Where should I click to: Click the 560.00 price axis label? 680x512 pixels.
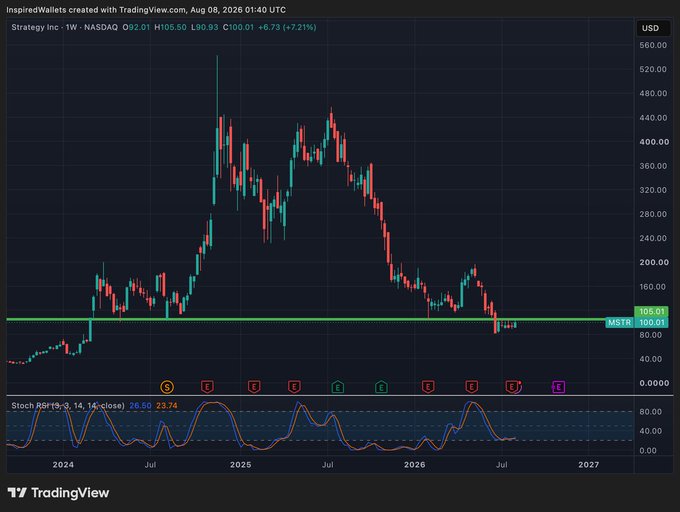pyautogui.click(x=653, y=46)
